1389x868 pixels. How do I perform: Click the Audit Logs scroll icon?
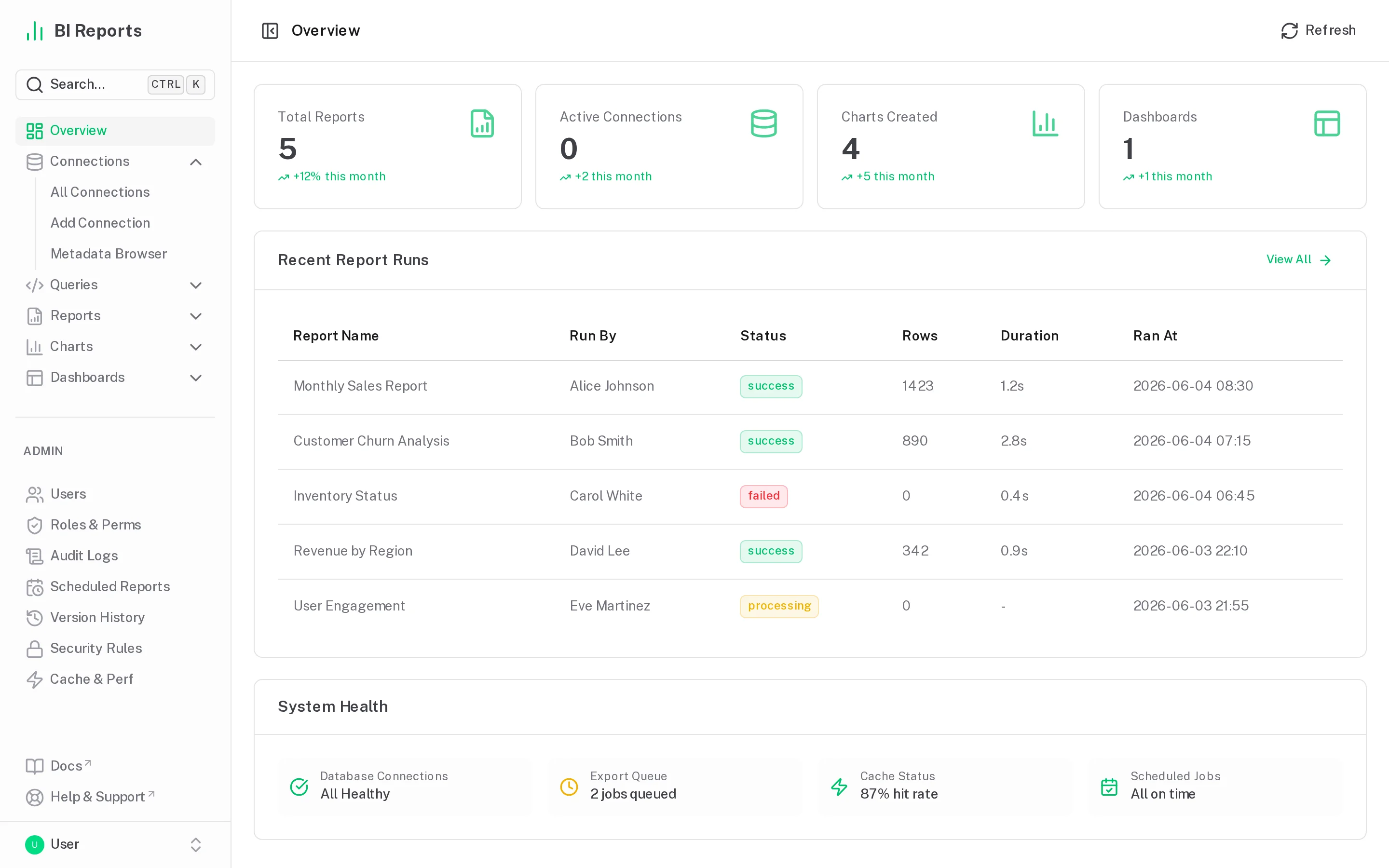(x=34, y=556)
